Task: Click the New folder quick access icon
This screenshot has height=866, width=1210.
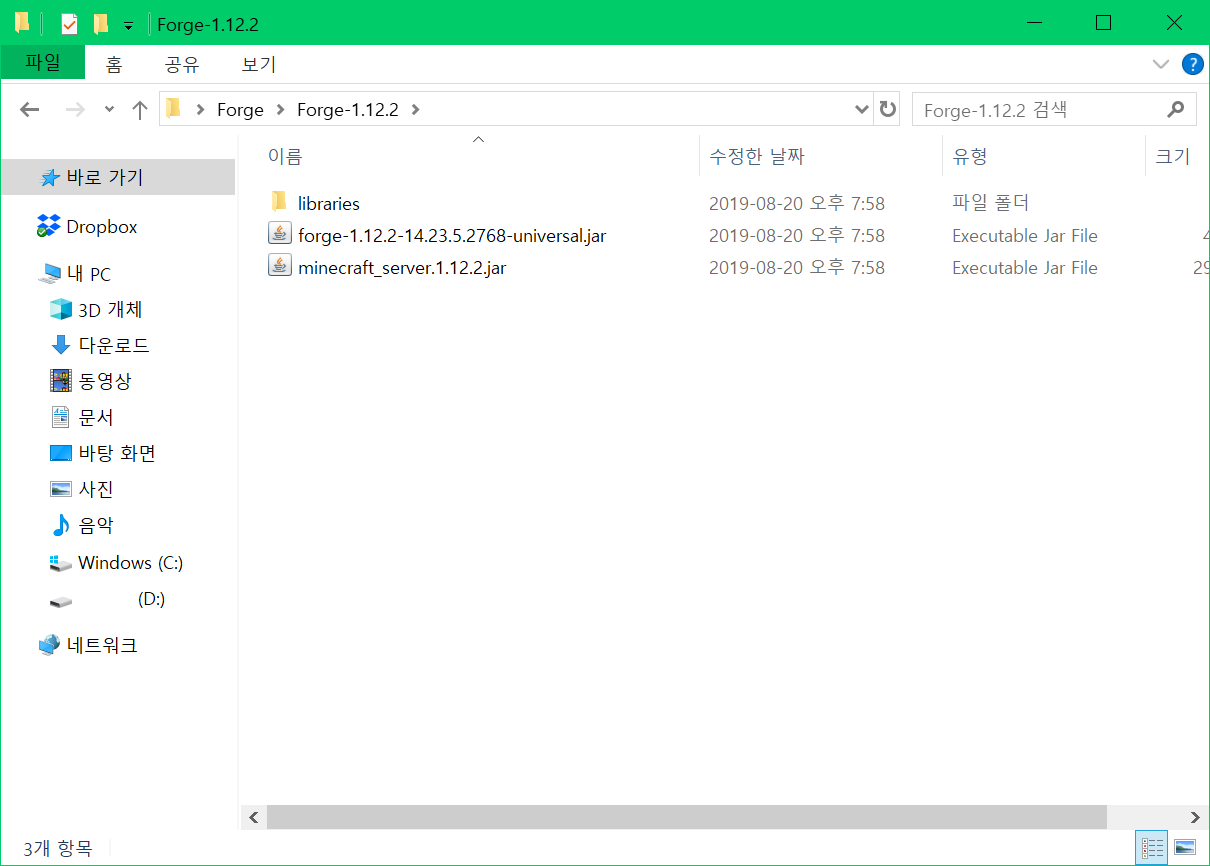Action: pyautogui.click(x=100, y=24)
